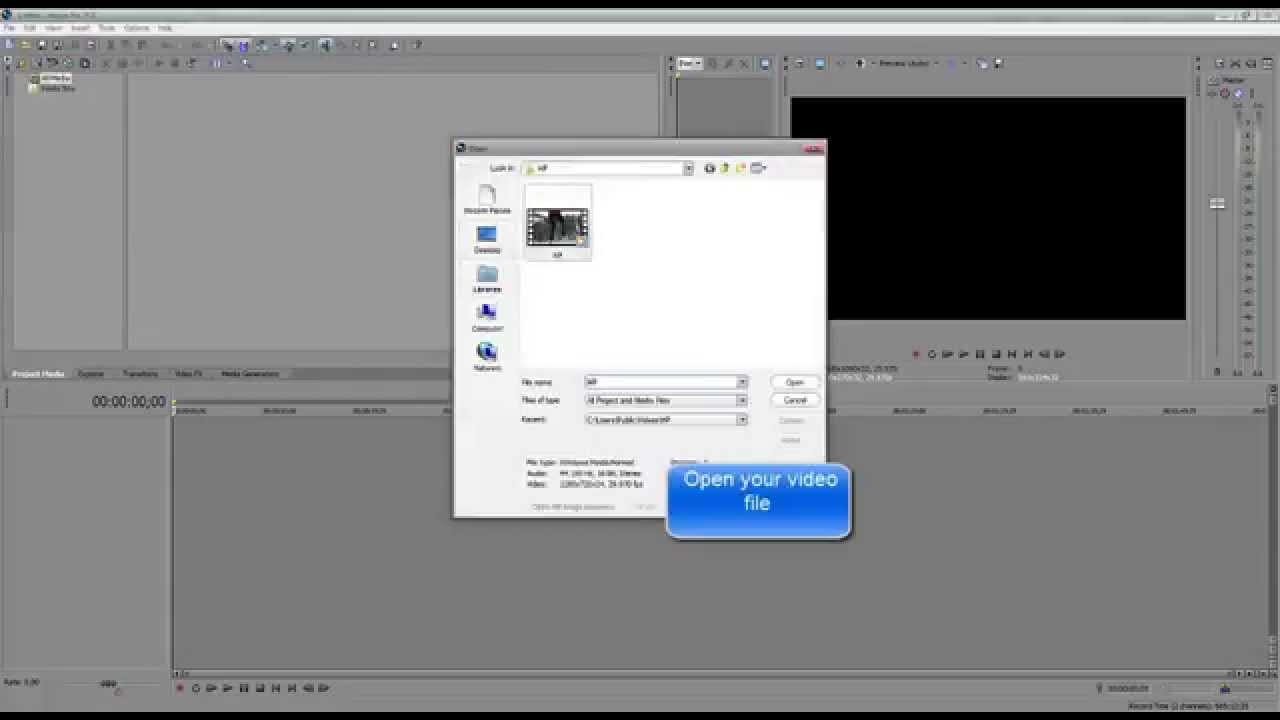The image size is (1280, 720).
Task: Switch to the Video FX tab
Action: [189, 374]
